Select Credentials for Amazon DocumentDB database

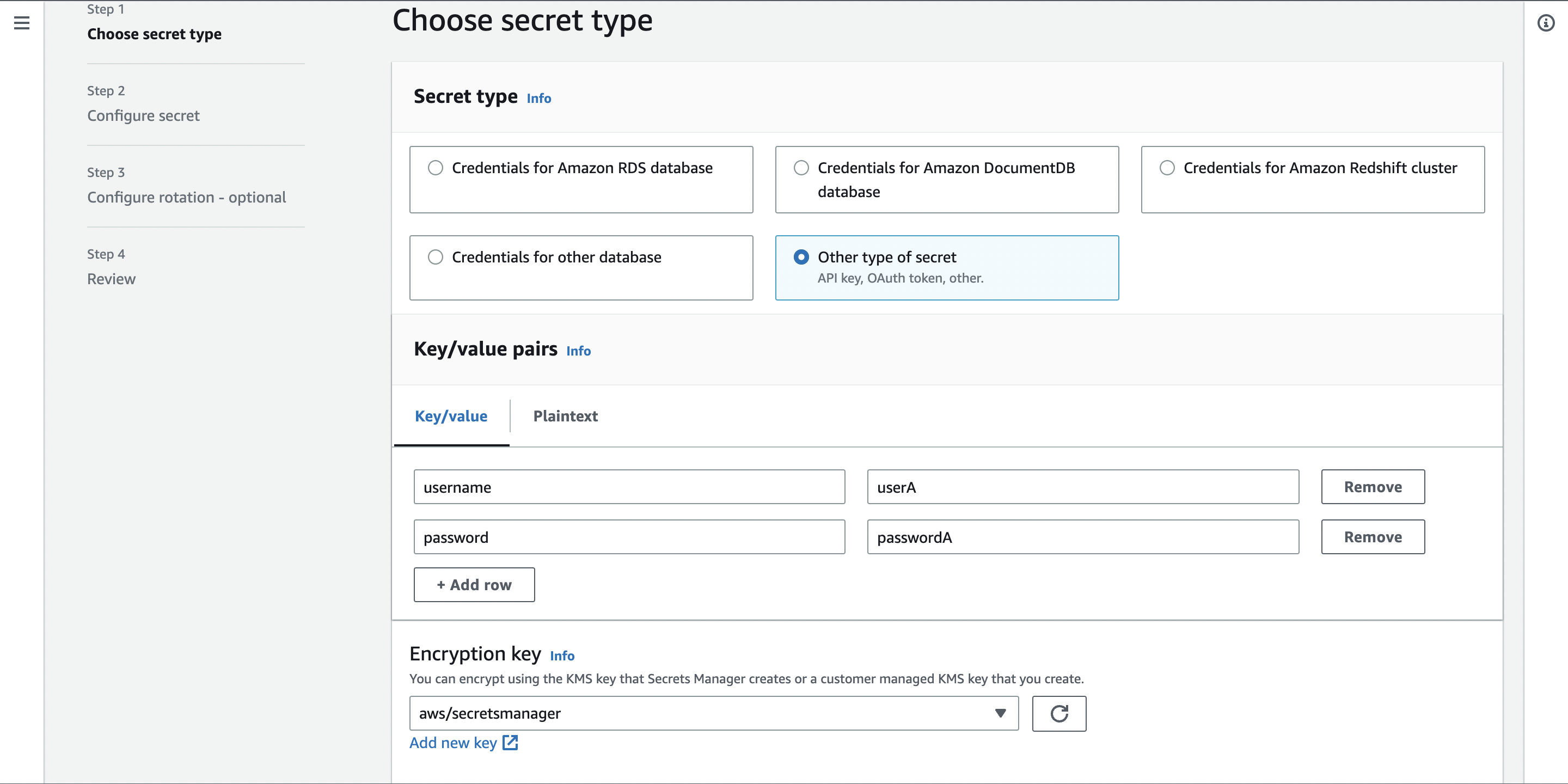[x=947, y=180]
